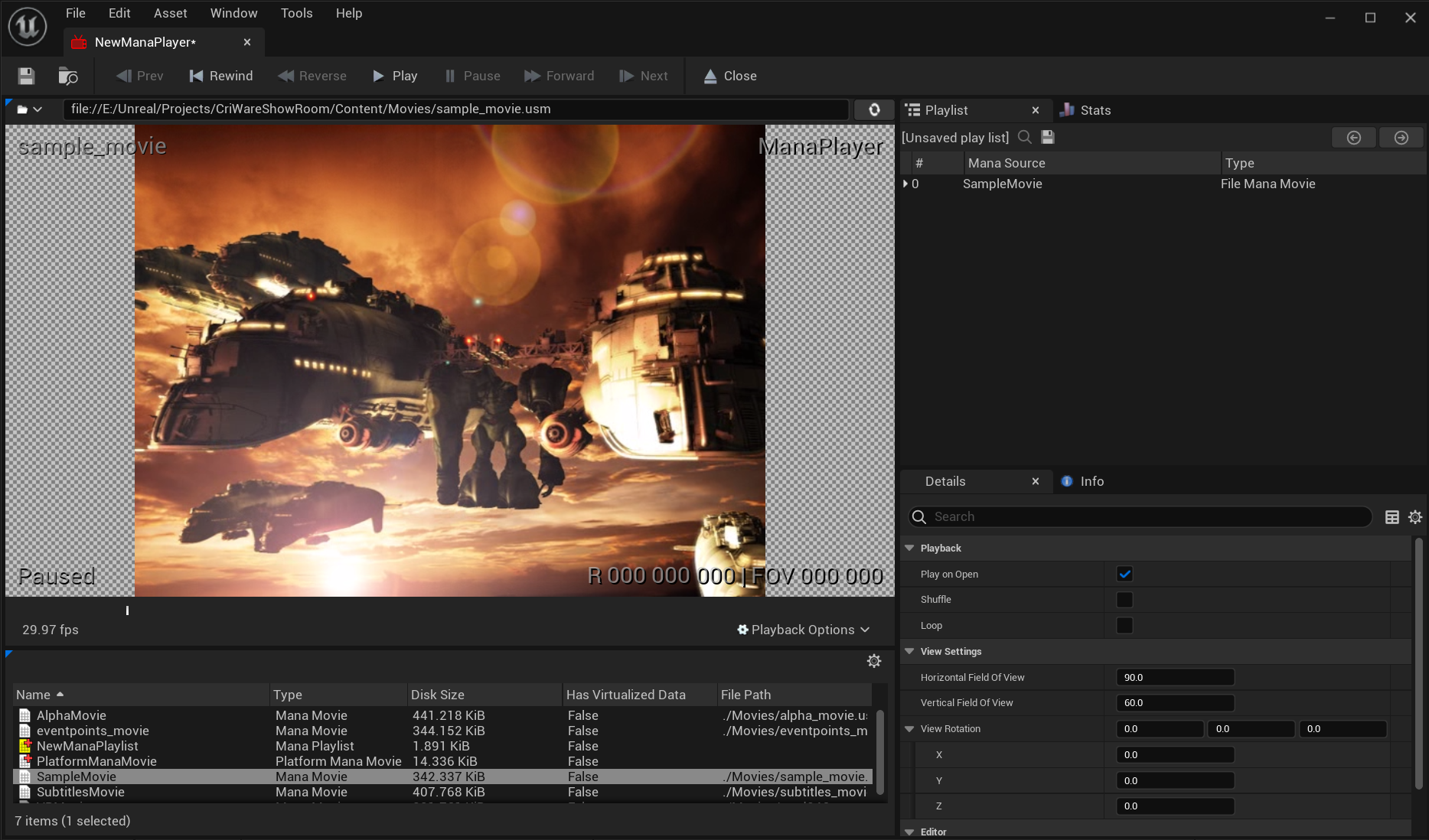Click the Unreal Engine logo icon
1429x840 pixels.
(28, 26)
